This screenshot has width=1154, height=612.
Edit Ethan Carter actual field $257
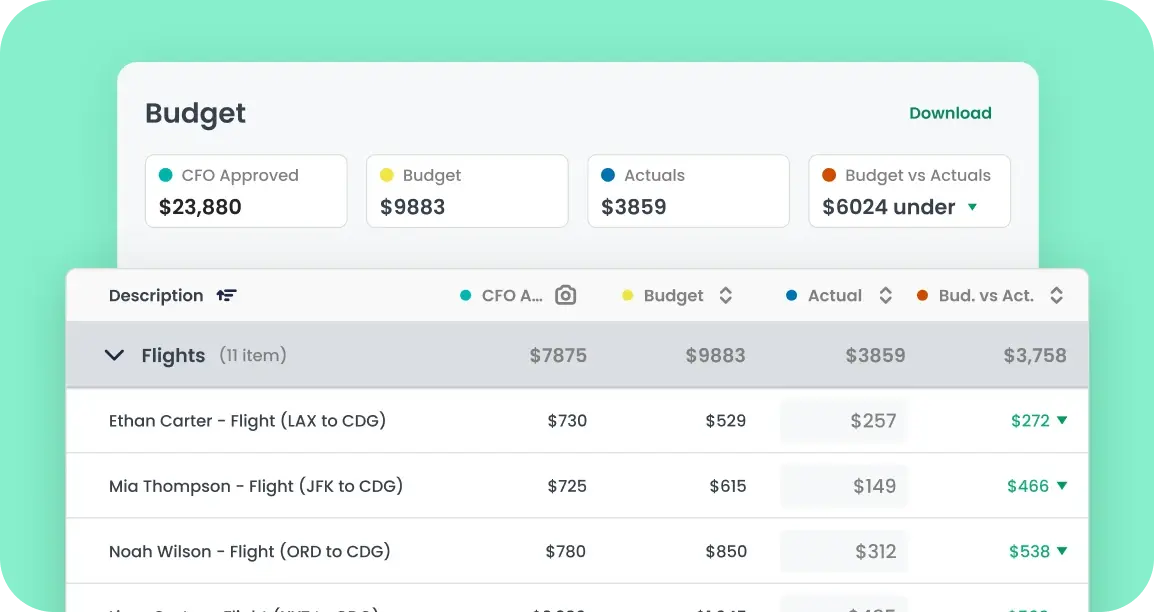click(844, 421)
